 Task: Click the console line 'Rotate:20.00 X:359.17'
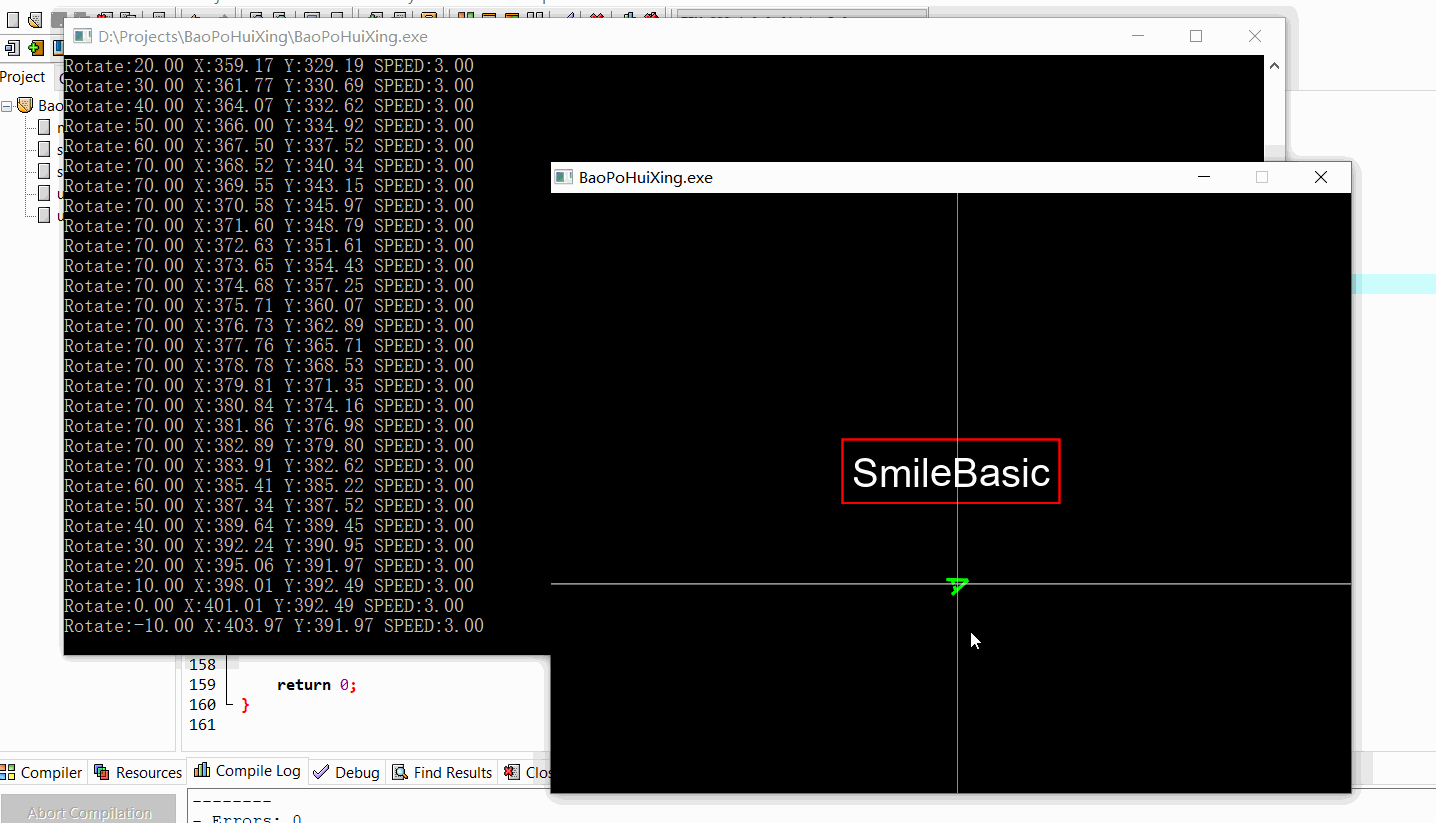click(269, 66)
